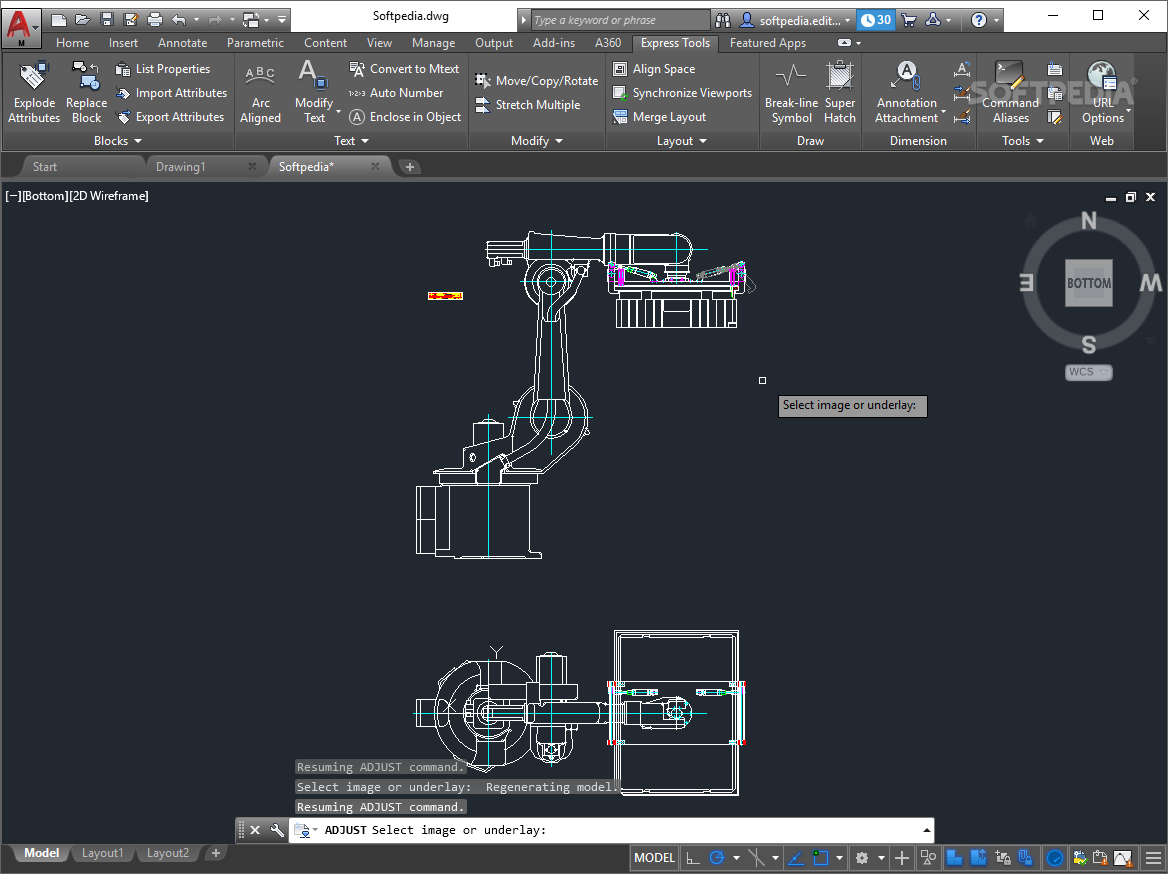The width and height of the screenshot is (1168, 874).
Task: Expand the Quick Access Toolbar customize arrow
Action: 282,20
